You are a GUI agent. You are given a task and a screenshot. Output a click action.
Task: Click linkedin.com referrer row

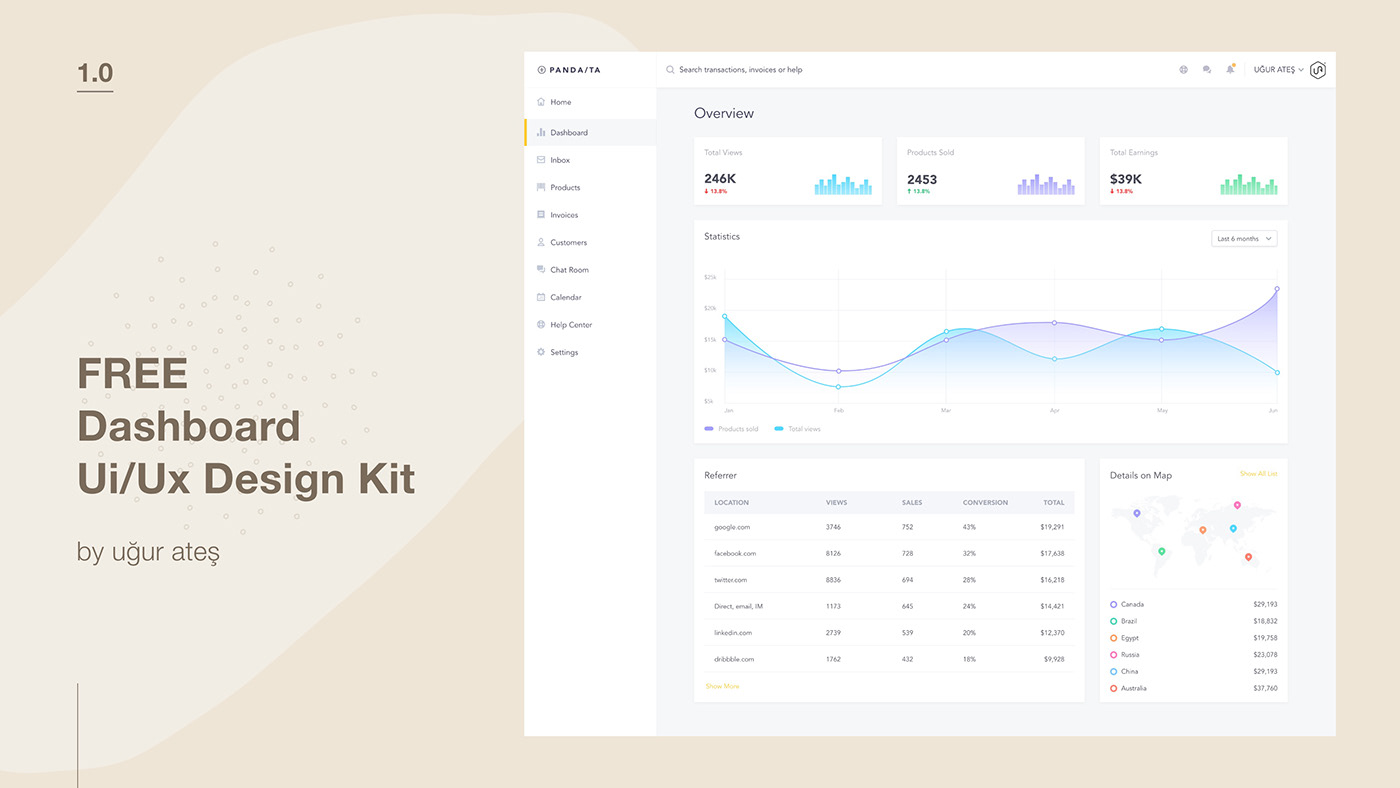tap(889, 633)
